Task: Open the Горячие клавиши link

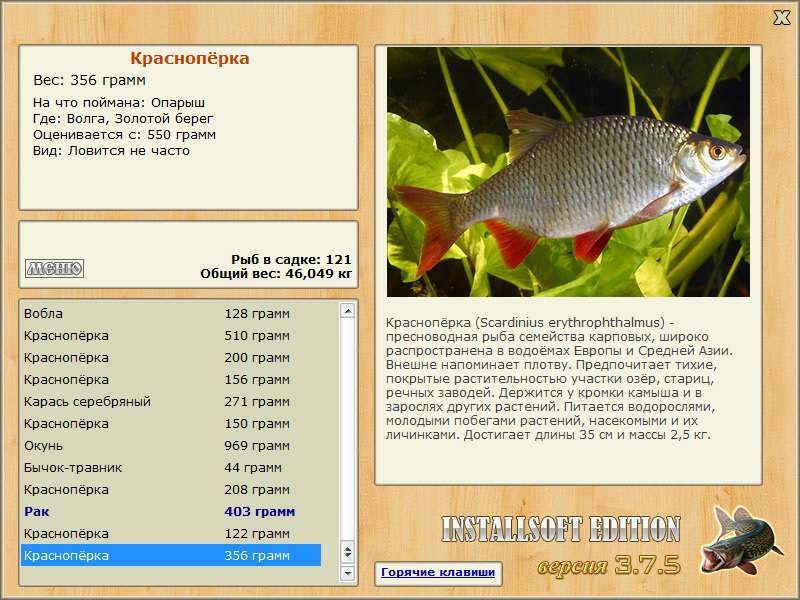Action: (438, 572)
